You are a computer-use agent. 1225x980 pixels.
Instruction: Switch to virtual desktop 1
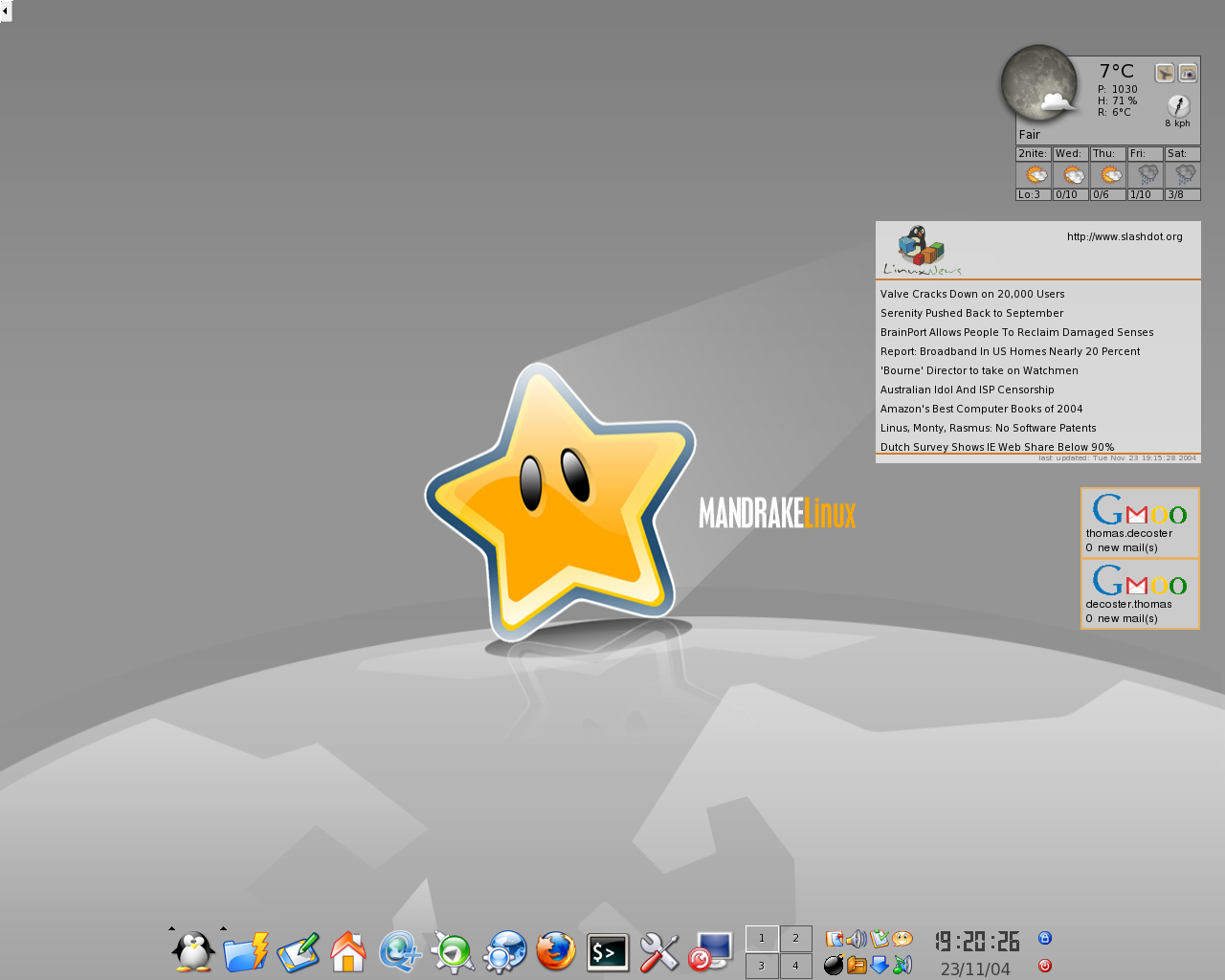pyautogui.click(x=762, y=939)
